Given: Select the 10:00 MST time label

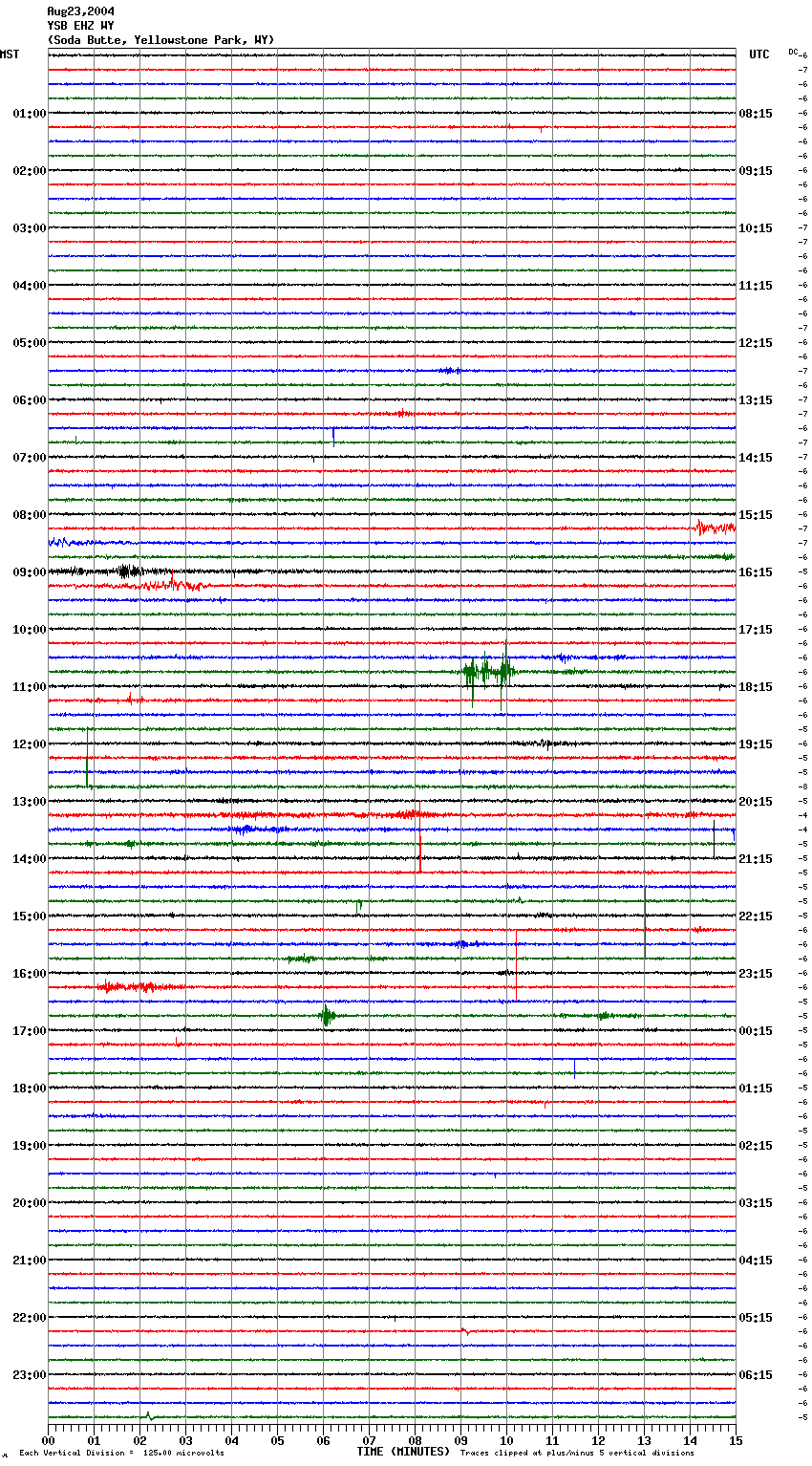Looking at the screenshot, I should click(30, 630).
